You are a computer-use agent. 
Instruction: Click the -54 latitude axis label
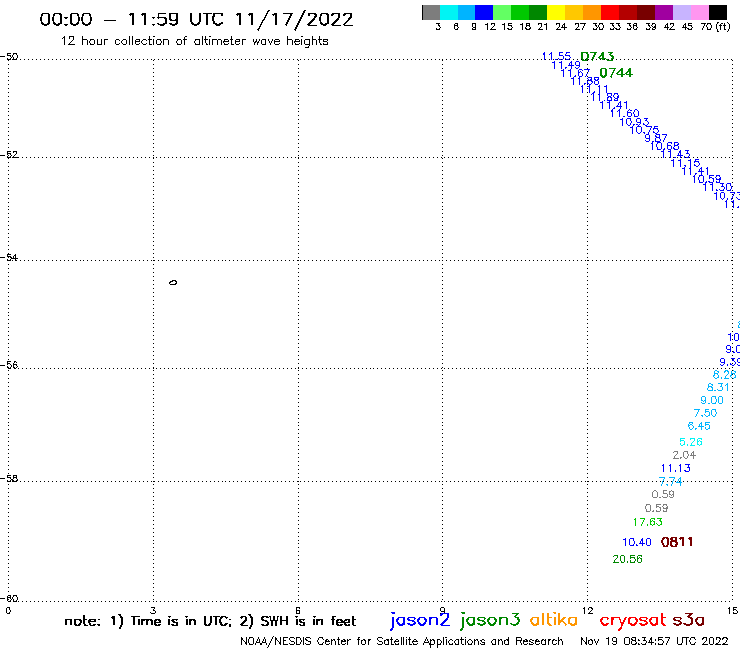[9, 258]
